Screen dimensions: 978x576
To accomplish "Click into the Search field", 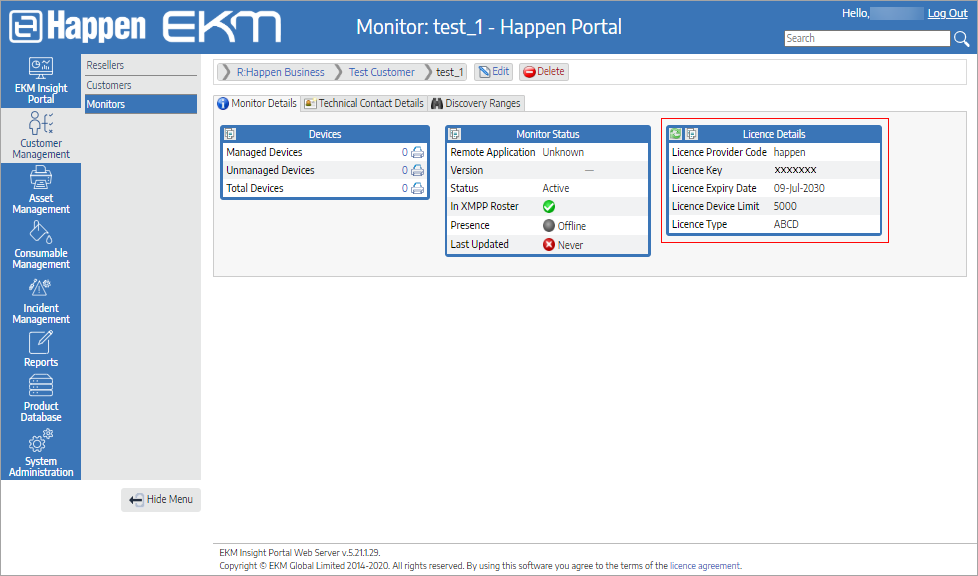I will click(x=867, y=39).
